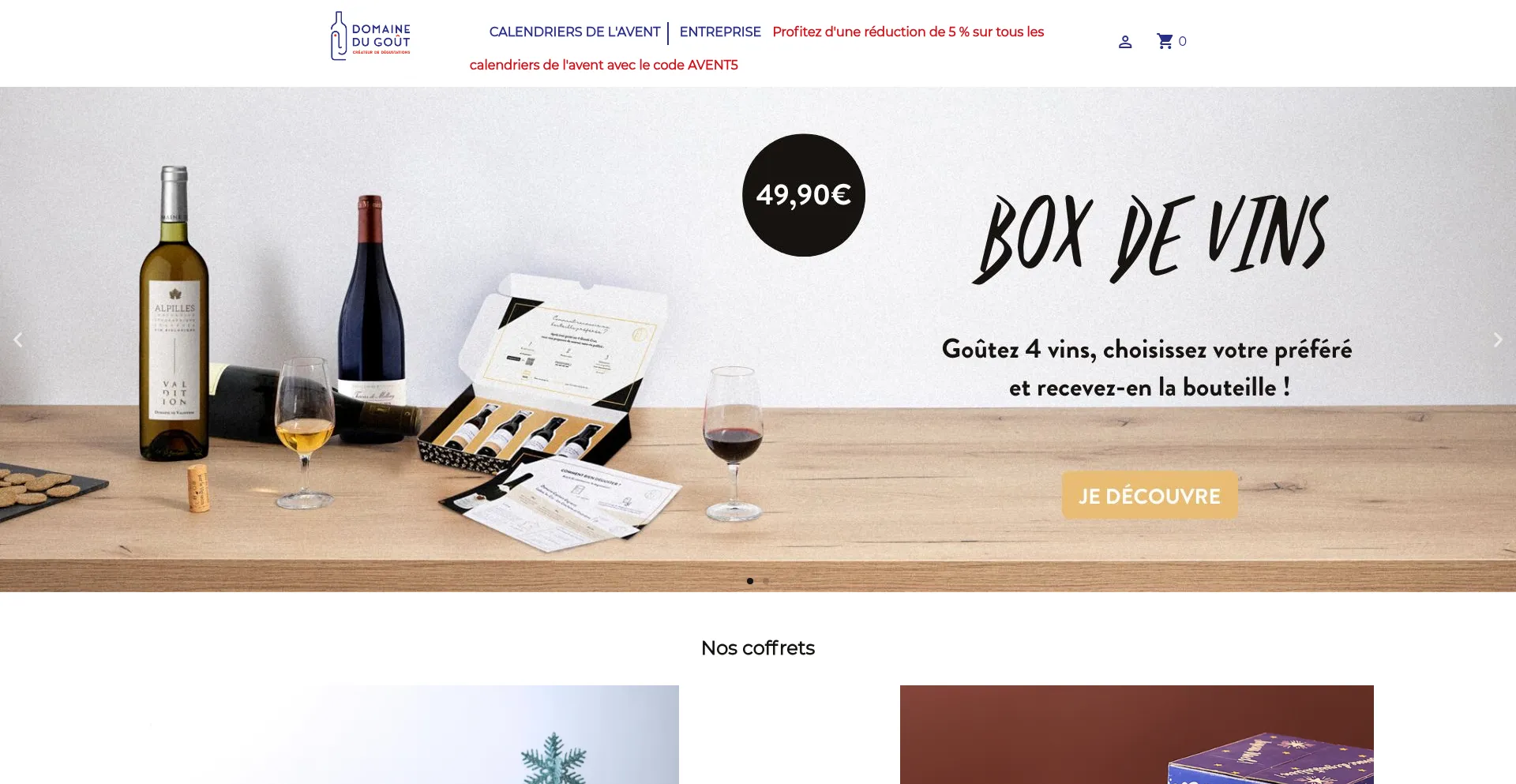Viewport: 1516px width, 784px height.
Task: Advance to next slide with right arrow
Action: pos(1498,339)
